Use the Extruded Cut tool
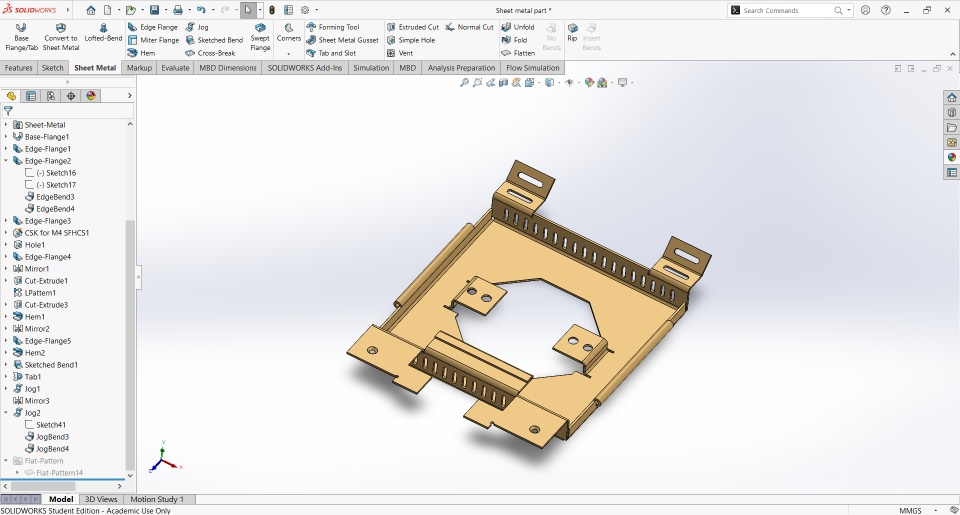The width and height of the screenshot is (960, 515). click(413, 27)
